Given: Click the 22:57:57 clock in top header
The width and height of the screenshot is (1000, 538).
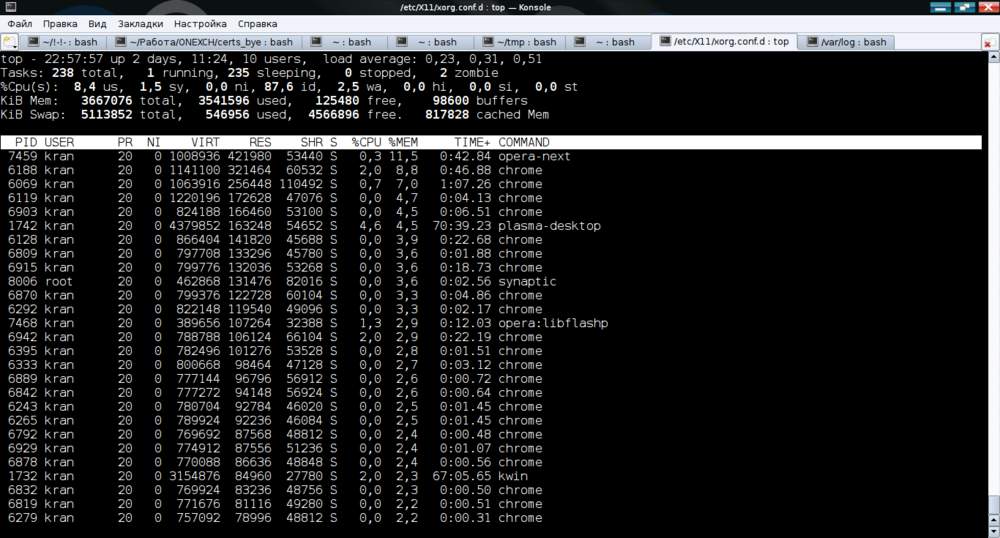Looking at the screenshot, I should 73,59.
